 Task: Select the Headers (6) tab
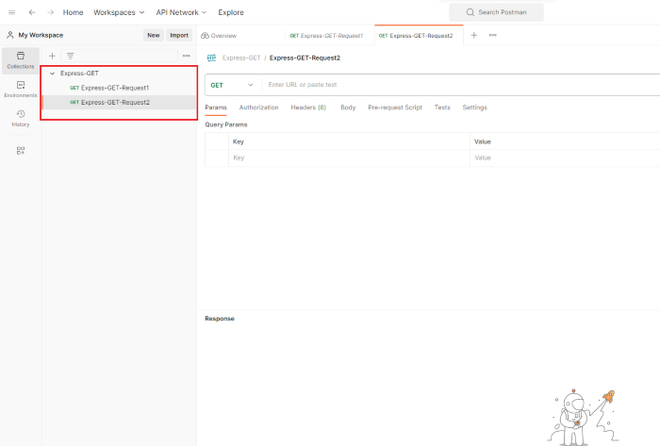pyautogui.click(x=308, y=108)
